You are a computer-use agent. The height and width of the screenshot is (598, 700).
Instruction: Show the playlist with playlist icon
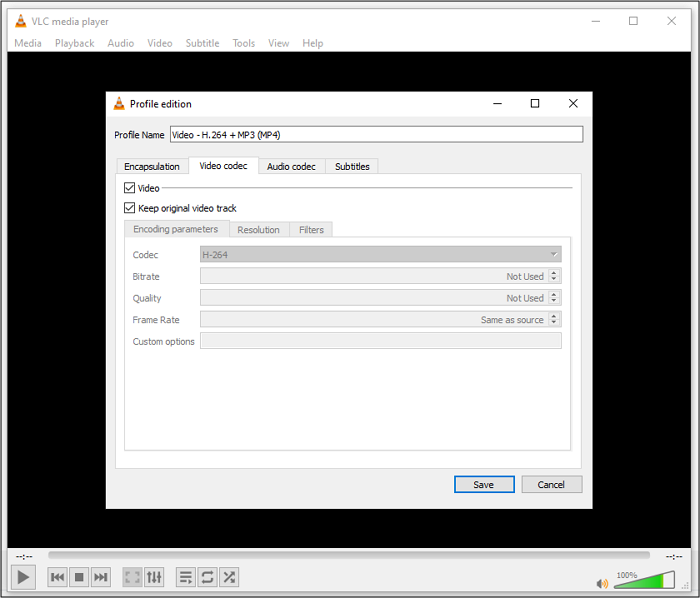click(x=185, y=577)
